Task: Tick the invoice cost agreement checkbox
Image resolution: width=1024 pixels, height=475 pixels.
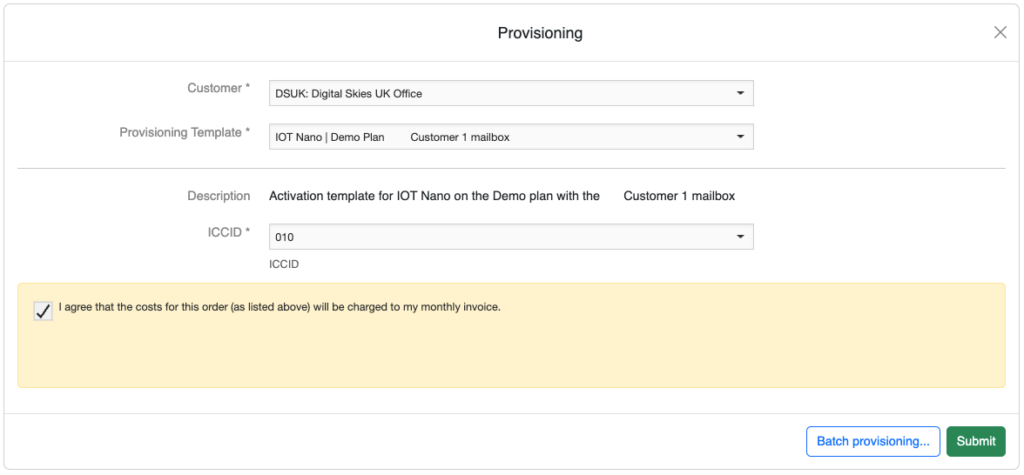Action: [x=43, y=310]
